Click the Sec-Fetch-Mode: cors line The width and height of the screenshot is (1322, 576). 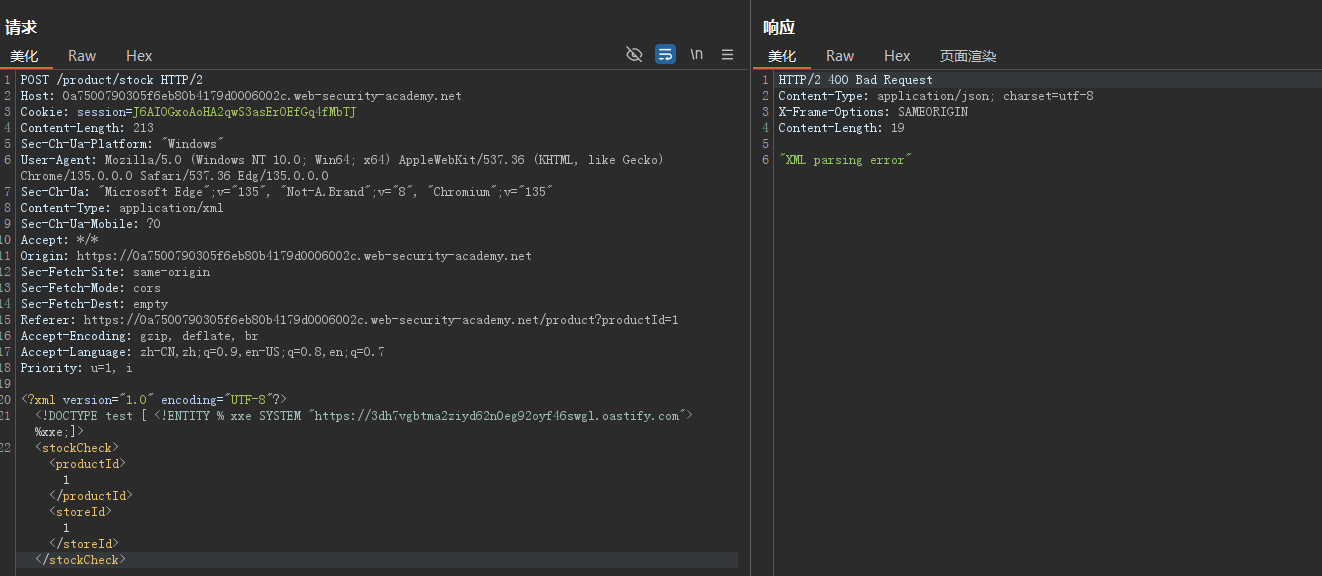point(90,288)
